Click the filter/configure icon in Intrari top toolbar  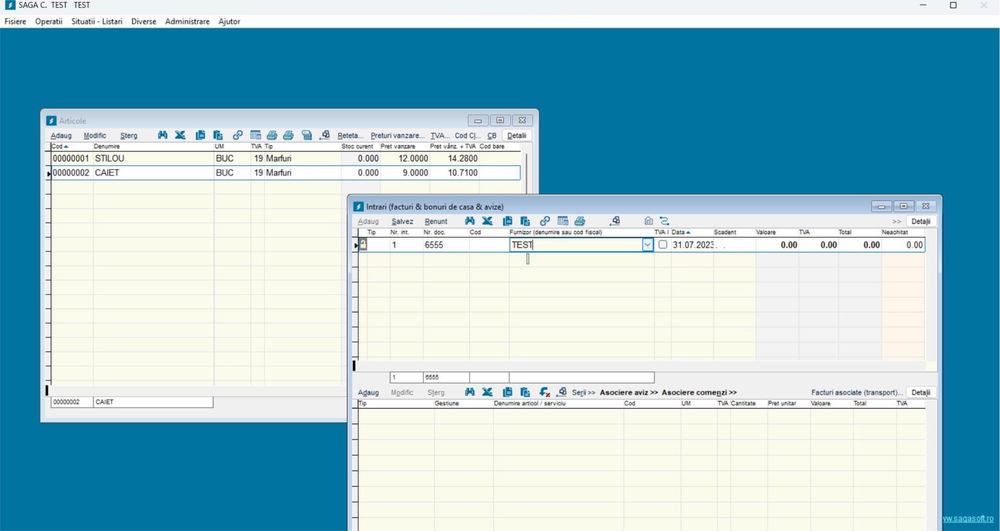point(615,221)
